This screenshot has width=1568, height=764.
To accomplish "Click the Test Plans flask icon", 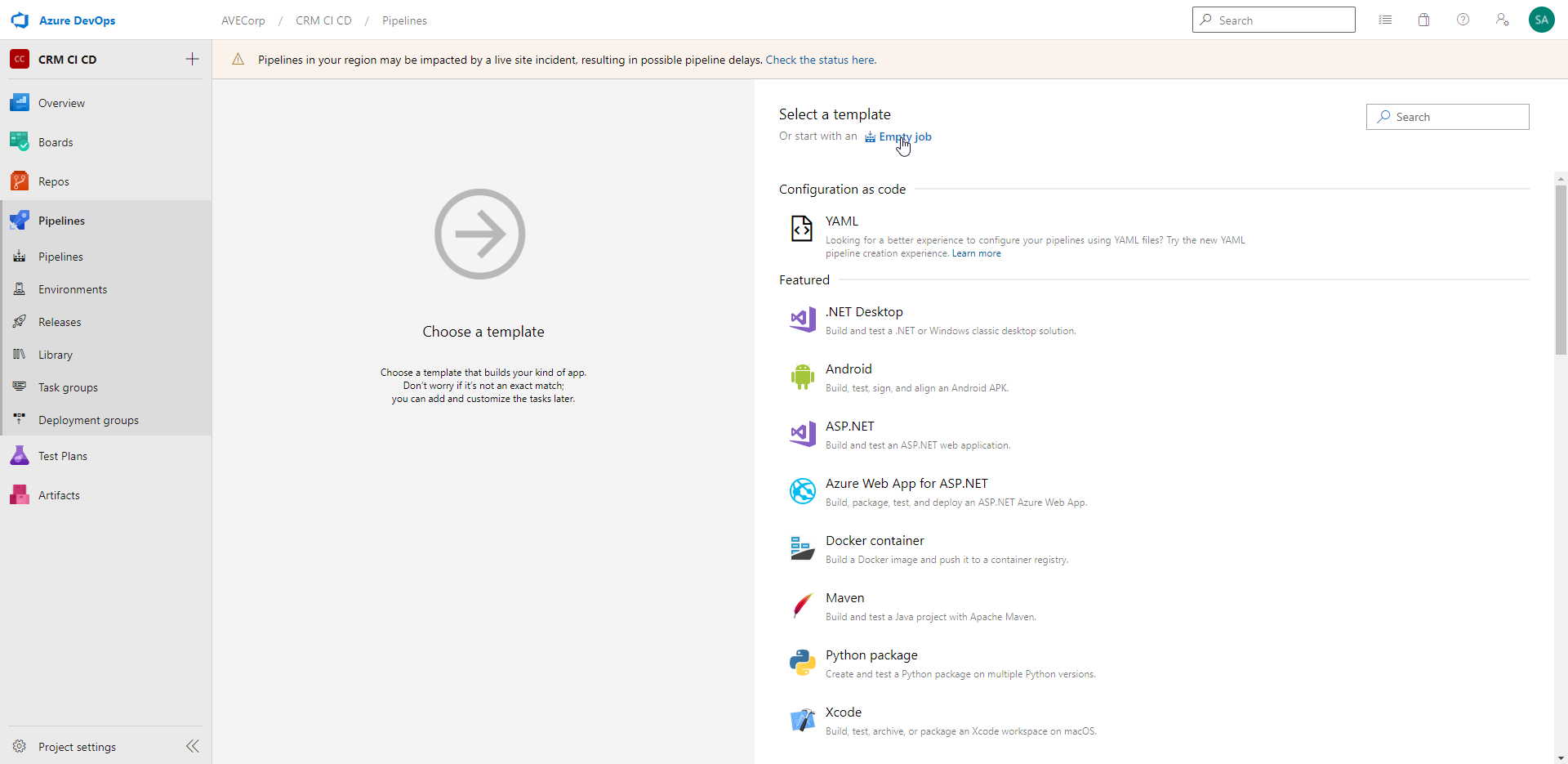I will point(20,456).
